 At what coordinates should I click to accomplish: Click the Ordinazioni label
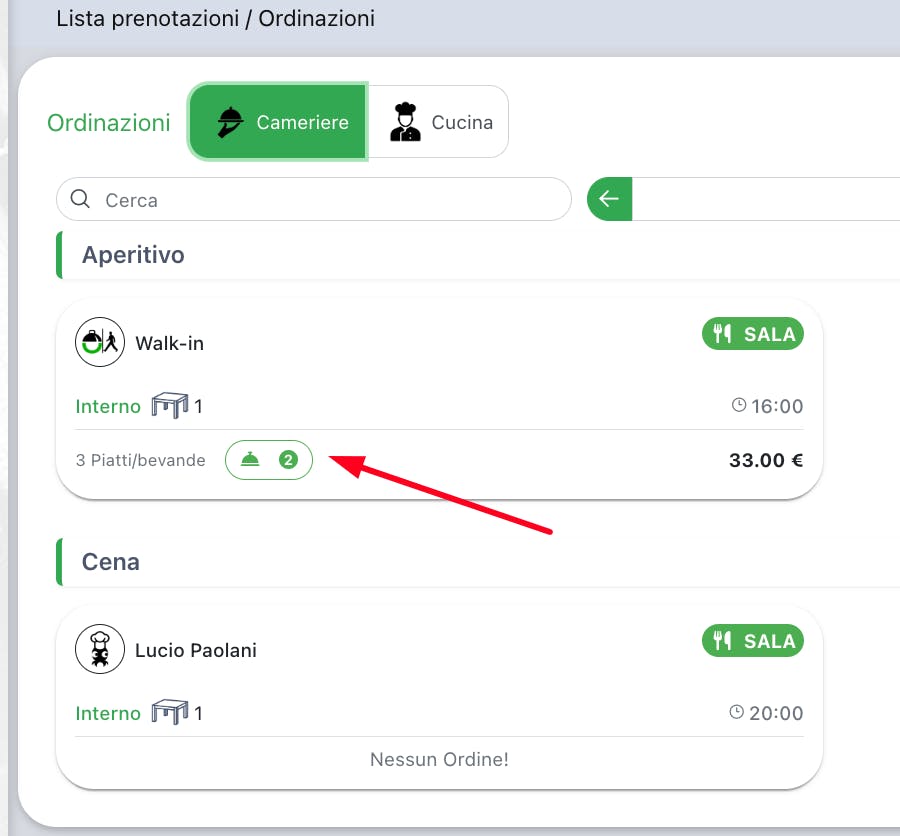point(108,122)
